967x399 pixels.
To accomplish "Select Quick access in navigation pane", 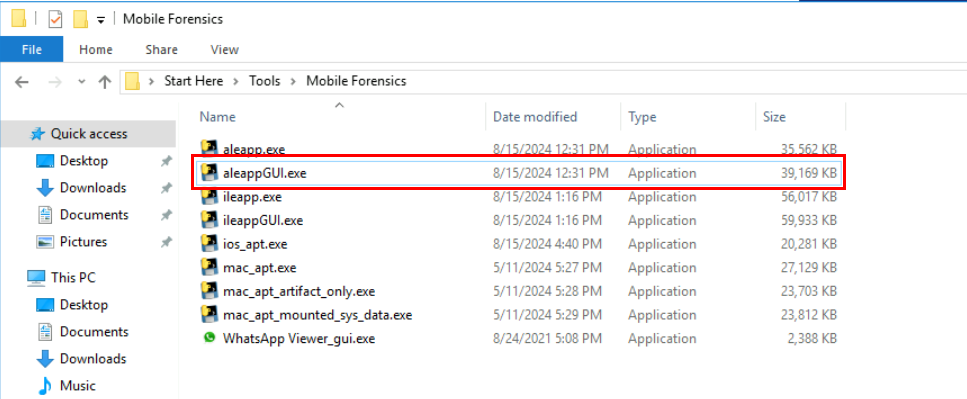I will tap(88, 134).
